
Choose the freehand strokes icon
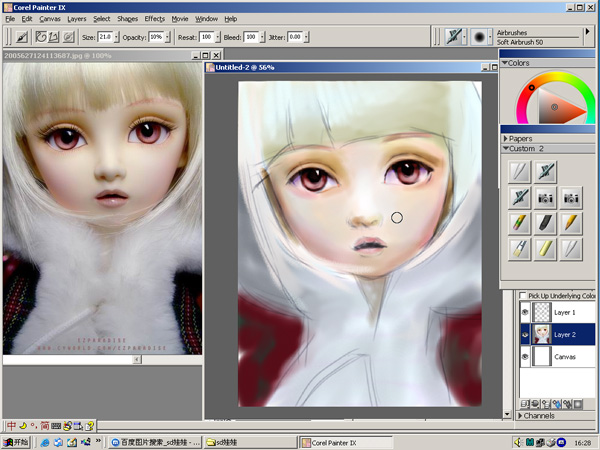point(41,37)
